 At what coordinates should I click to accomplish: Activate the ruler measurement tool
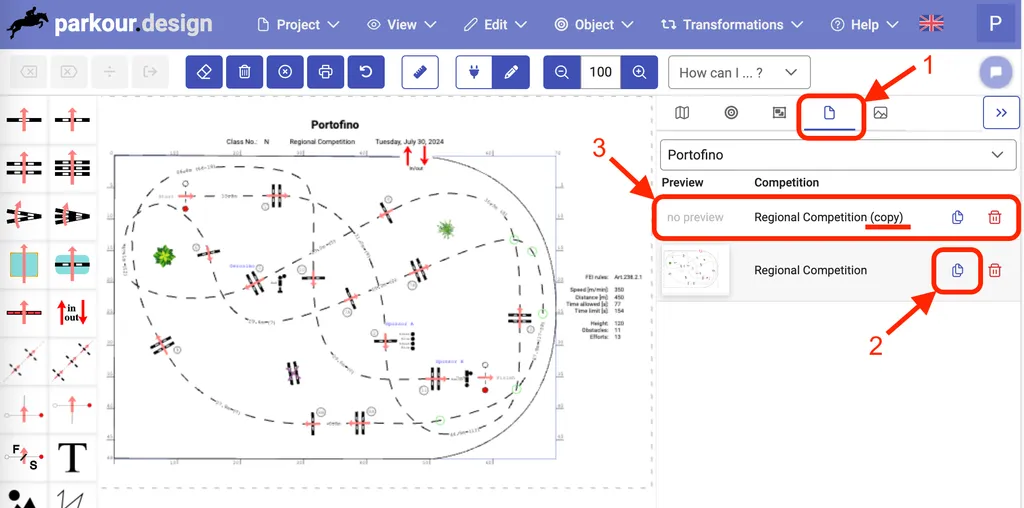(420, 72)
